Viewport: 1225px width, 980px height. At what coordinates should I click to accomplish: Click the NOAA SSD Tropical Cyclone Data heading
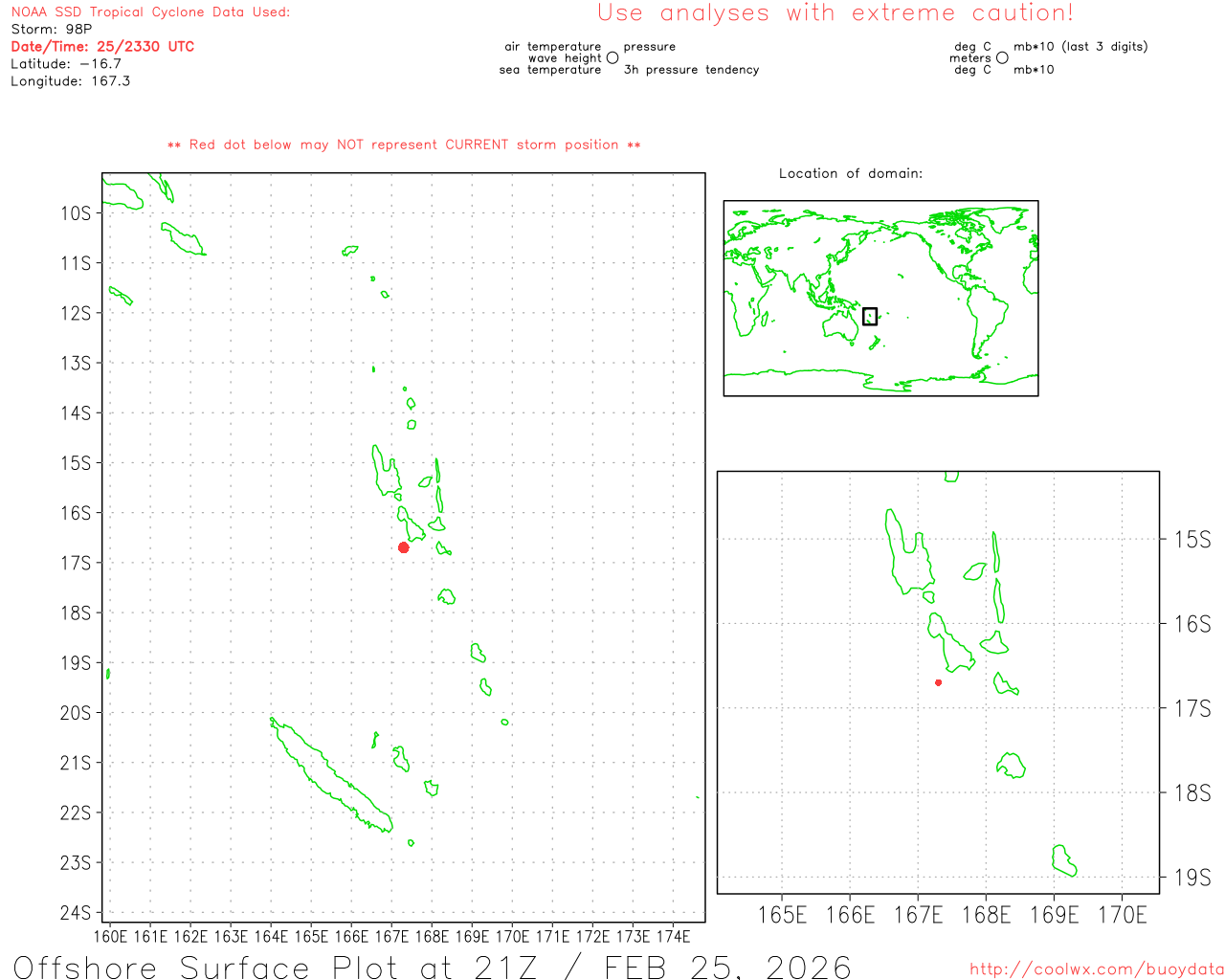(150, 12)
